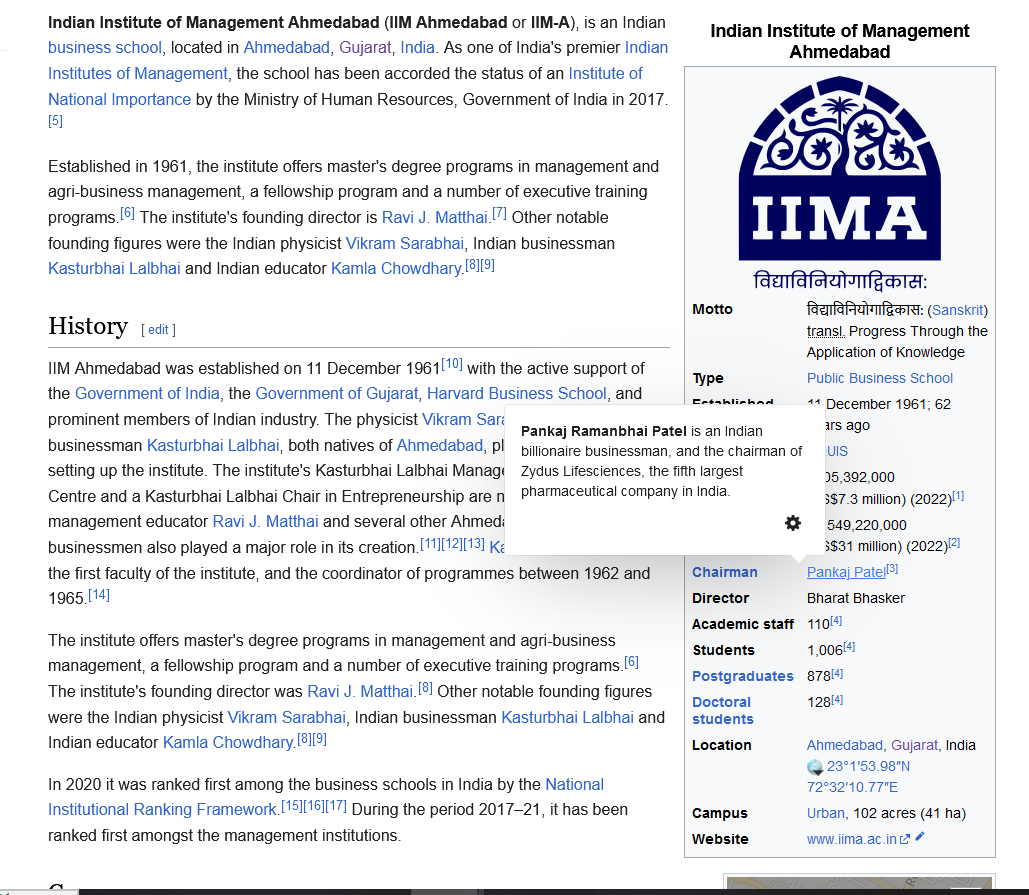Jump to citation [7] after Ravi J. Matthai

[499, 213]
